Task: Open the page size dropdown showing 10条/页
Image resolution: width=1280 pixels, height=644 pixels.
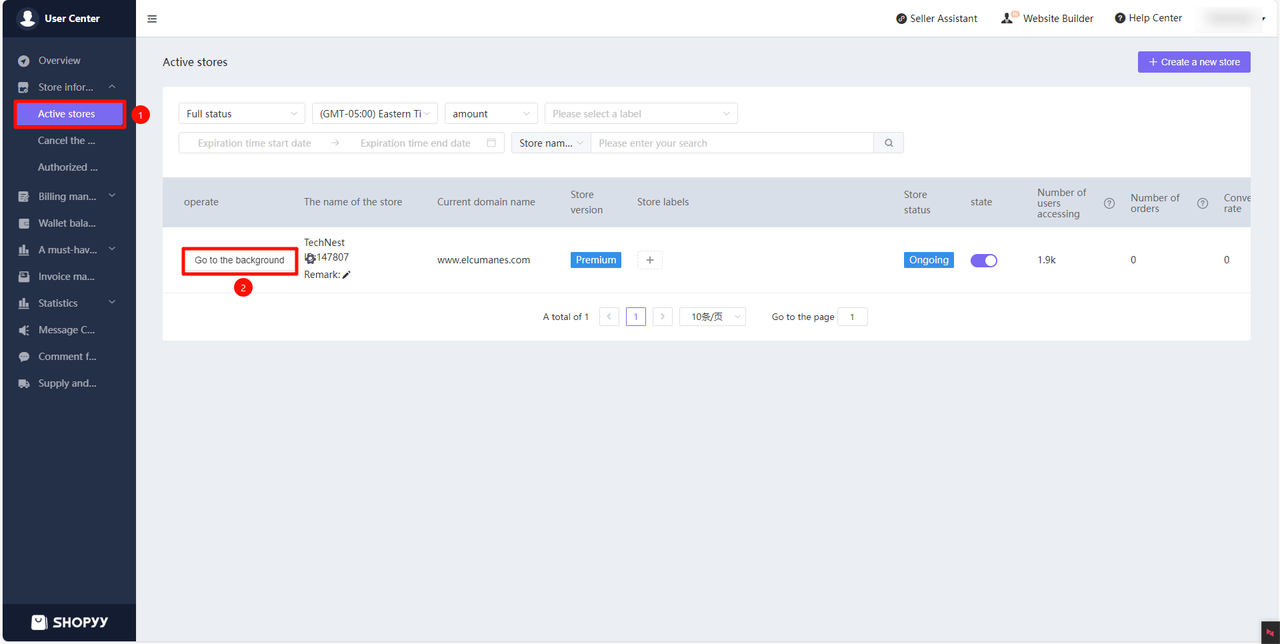Action: tap(712, 316)
